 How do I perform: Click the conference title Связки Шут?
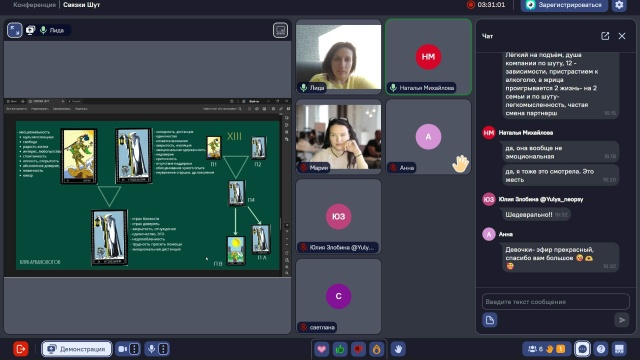coord(82,5)
